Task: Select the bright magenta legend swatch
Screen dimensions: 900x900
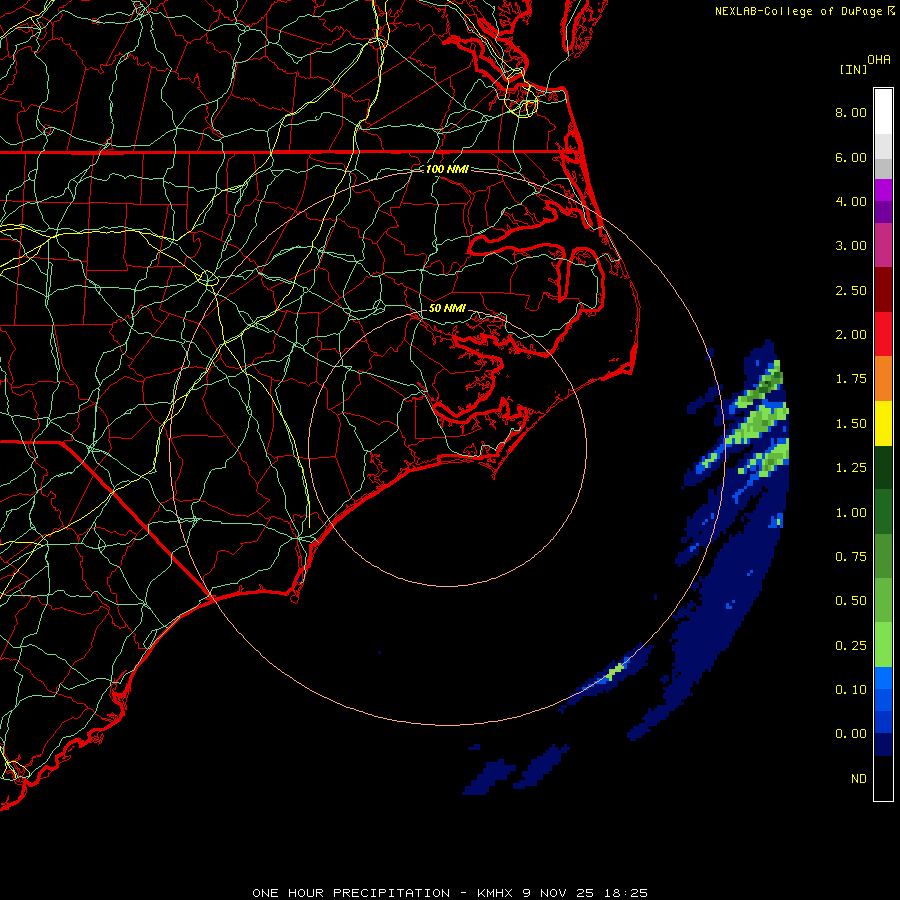Action: 883,190
